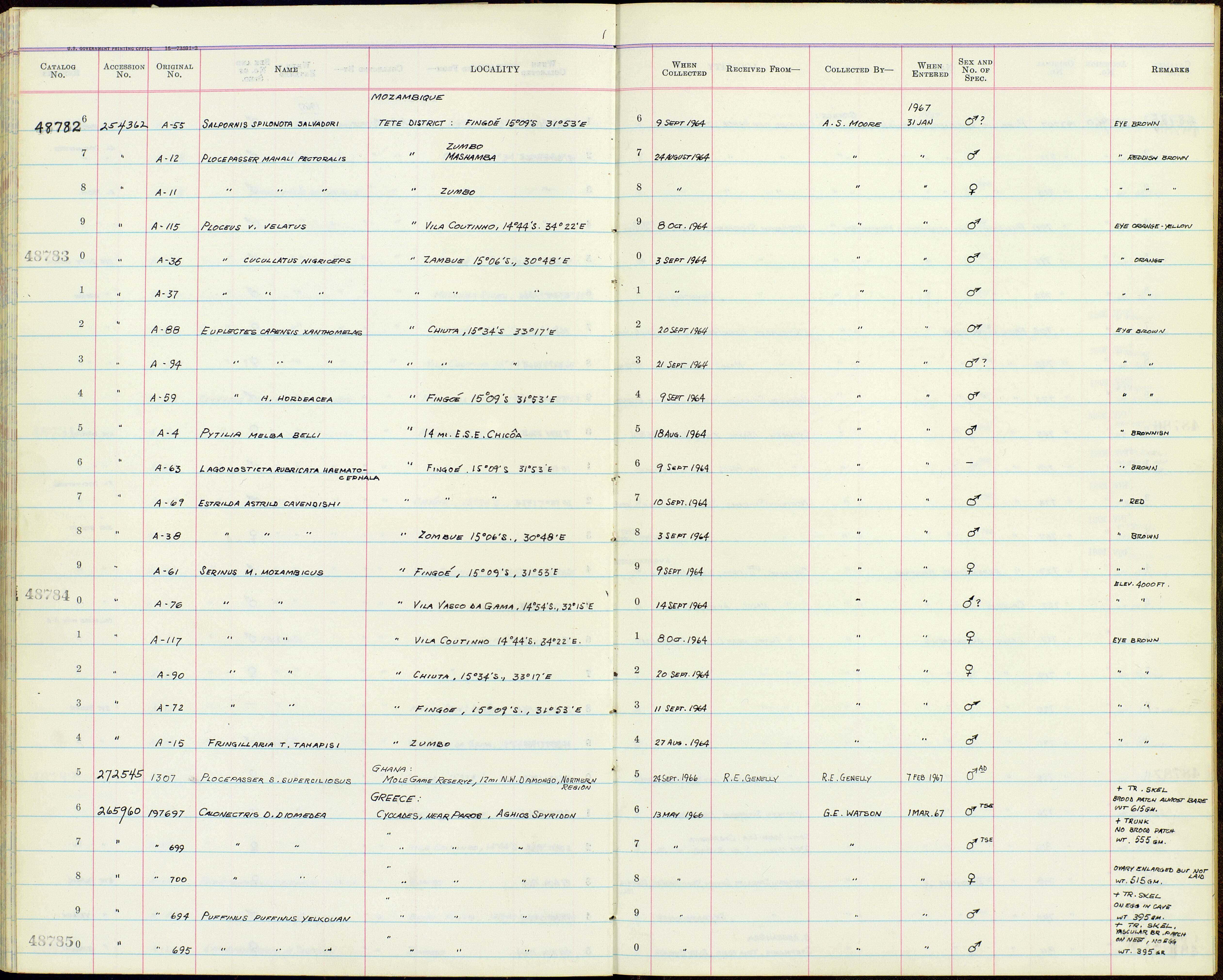
Task: Click the Sex and No. of Spec. header
Action: click(975, 70)
